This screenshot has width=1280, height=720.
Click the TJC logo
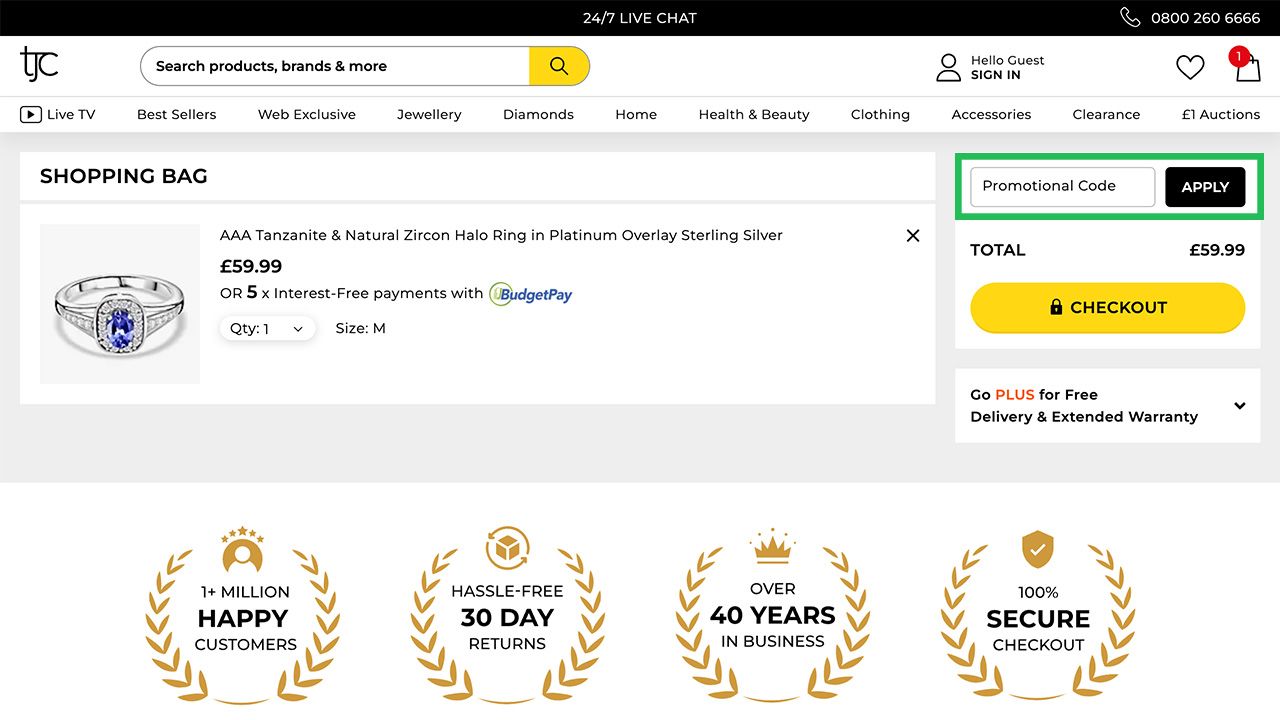coord(39,64)
